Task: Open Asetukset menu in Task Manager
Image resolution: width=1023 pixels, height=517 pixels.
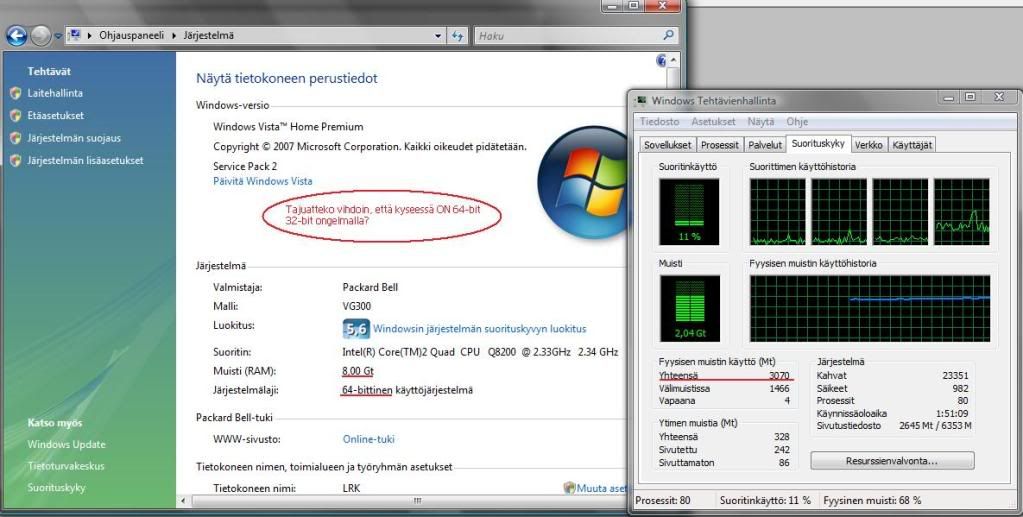Action: (x=713, y=122)
